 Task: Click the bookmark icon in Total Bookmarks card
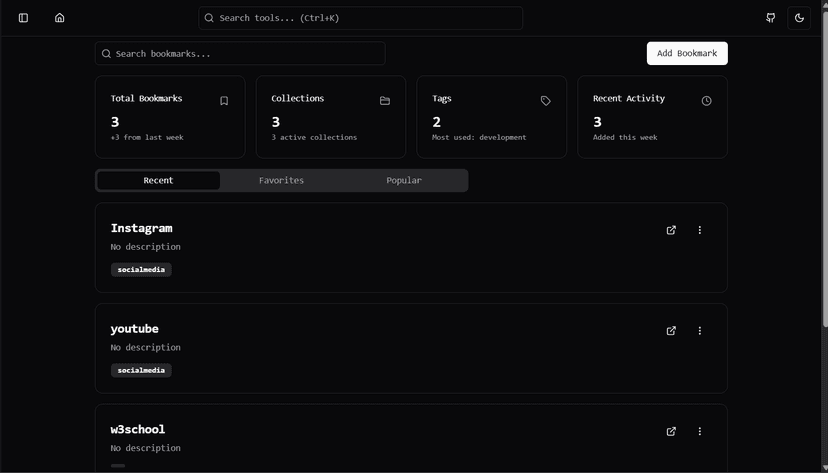pos(224,101)
